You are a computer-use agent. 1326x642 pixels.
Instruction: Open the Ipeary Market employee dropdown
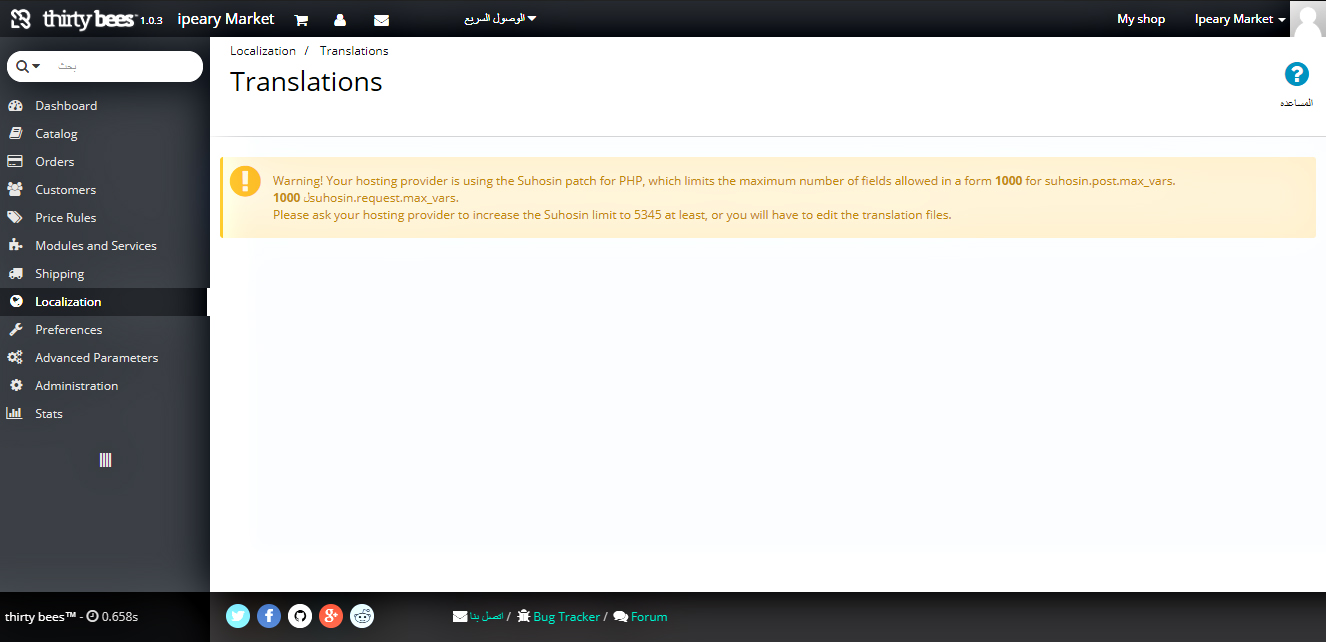point(1239,19)
